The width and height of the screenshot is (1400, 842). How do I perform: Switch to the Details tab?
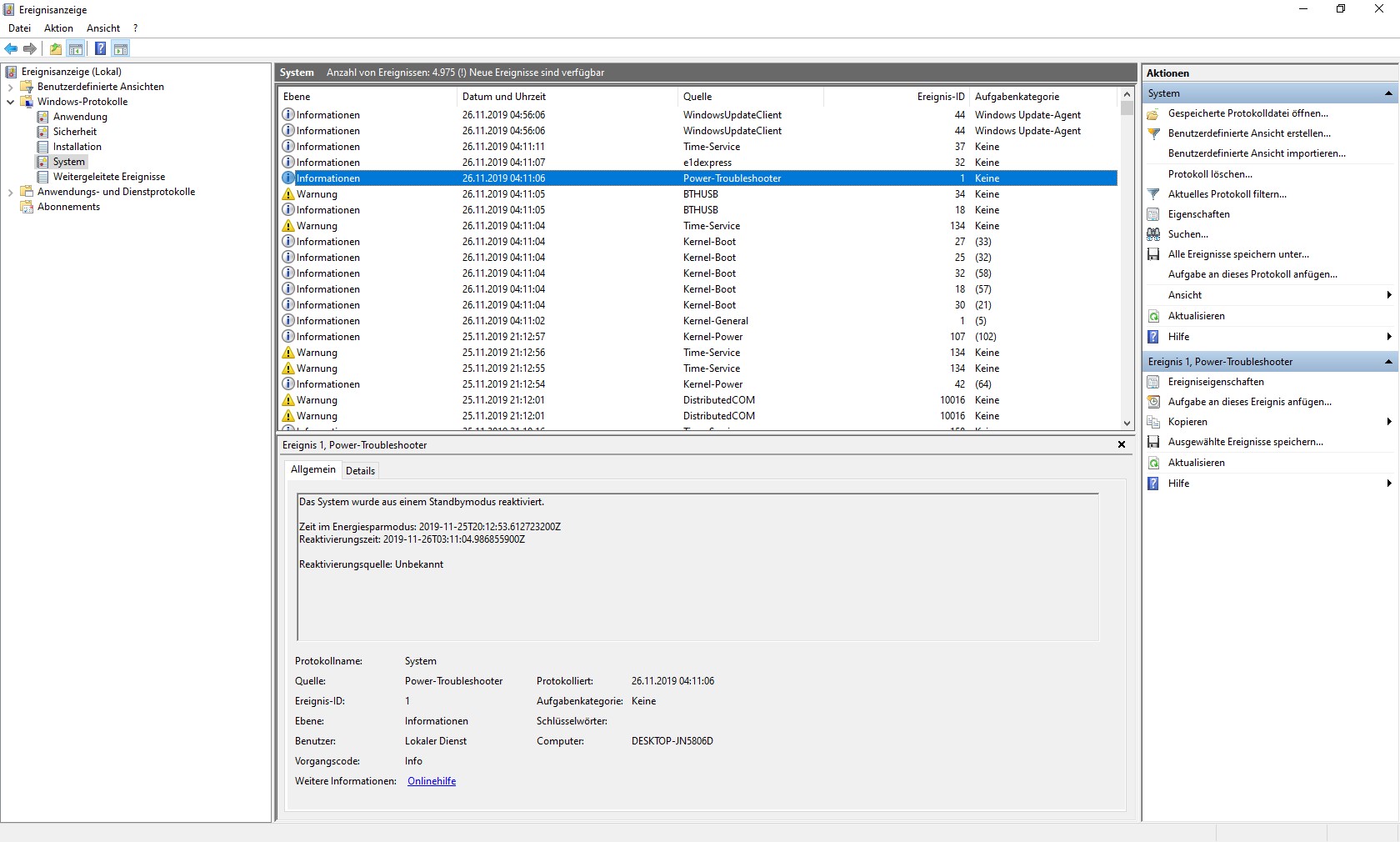(360, 471)
